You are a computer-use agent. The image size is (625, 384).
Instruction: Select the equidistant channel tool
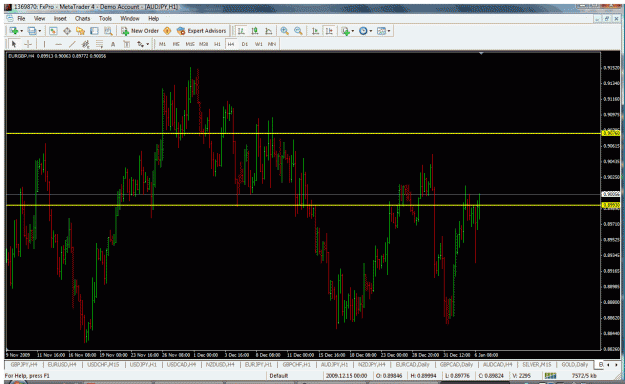pos(85,44)
